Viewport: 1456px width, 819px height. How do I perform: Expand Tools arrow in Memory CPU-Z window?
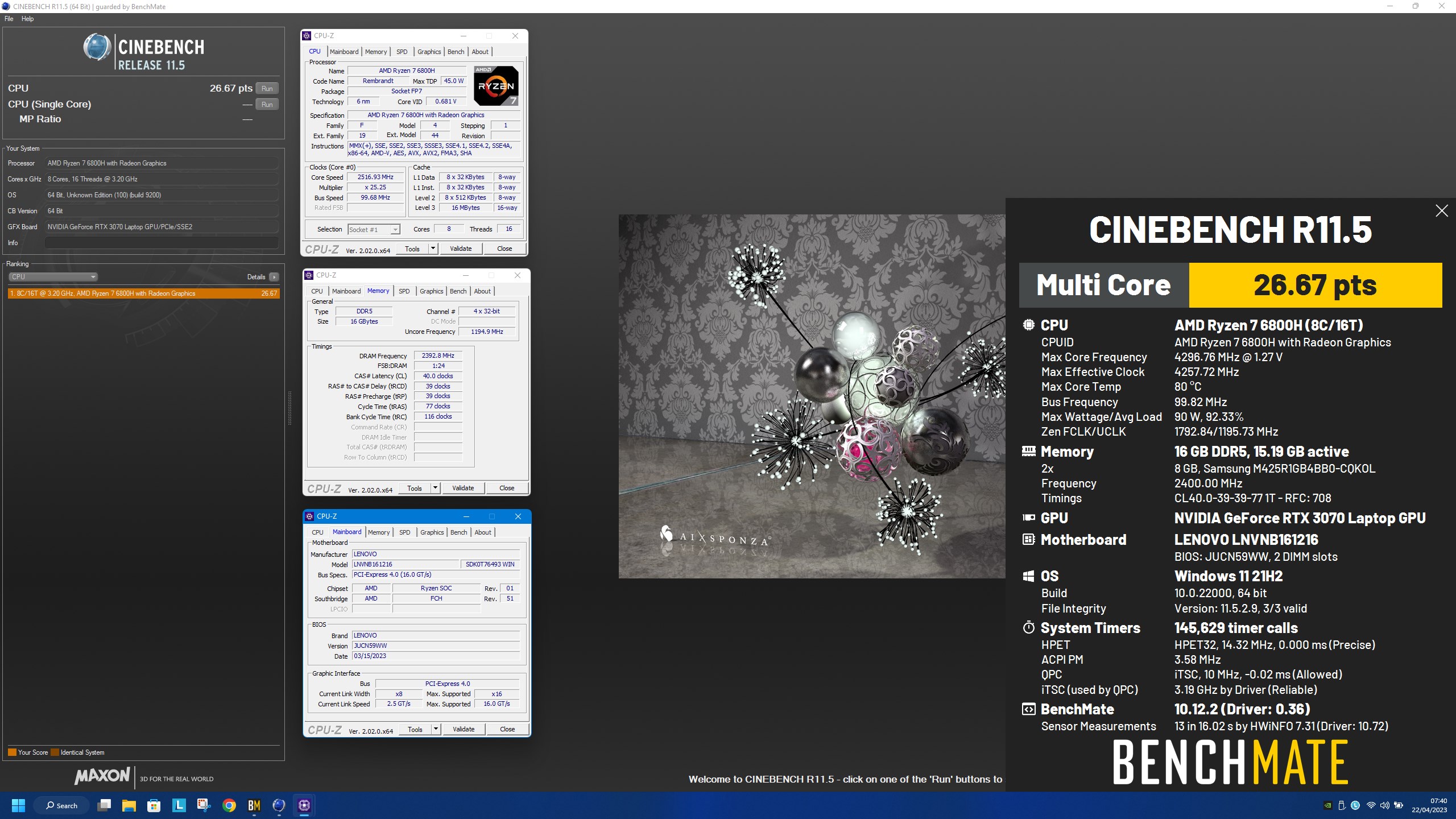tap(435, 488)
